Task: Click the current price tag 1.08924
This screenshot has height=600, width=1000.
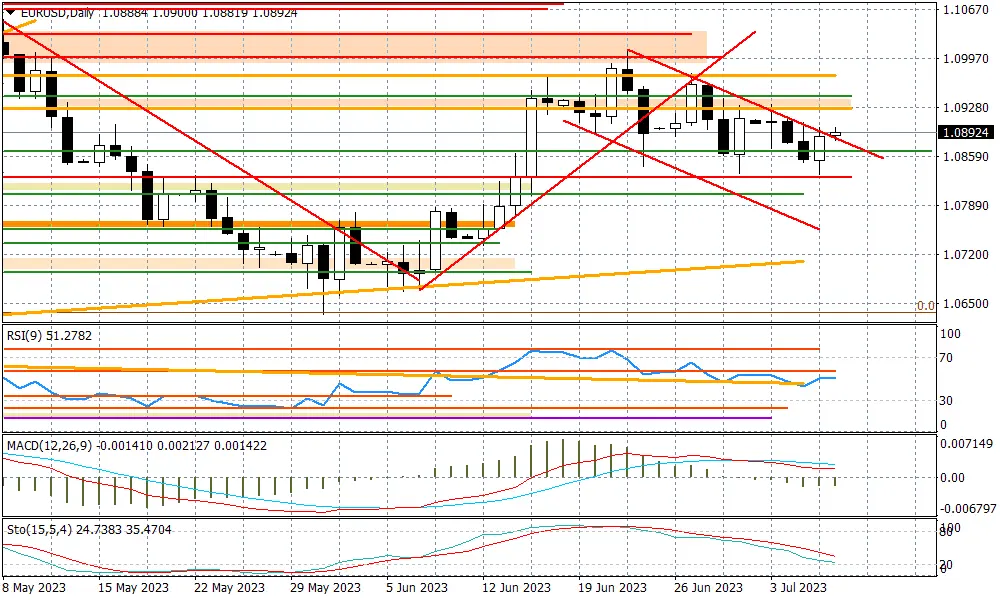Action: (x=965, y=133)
